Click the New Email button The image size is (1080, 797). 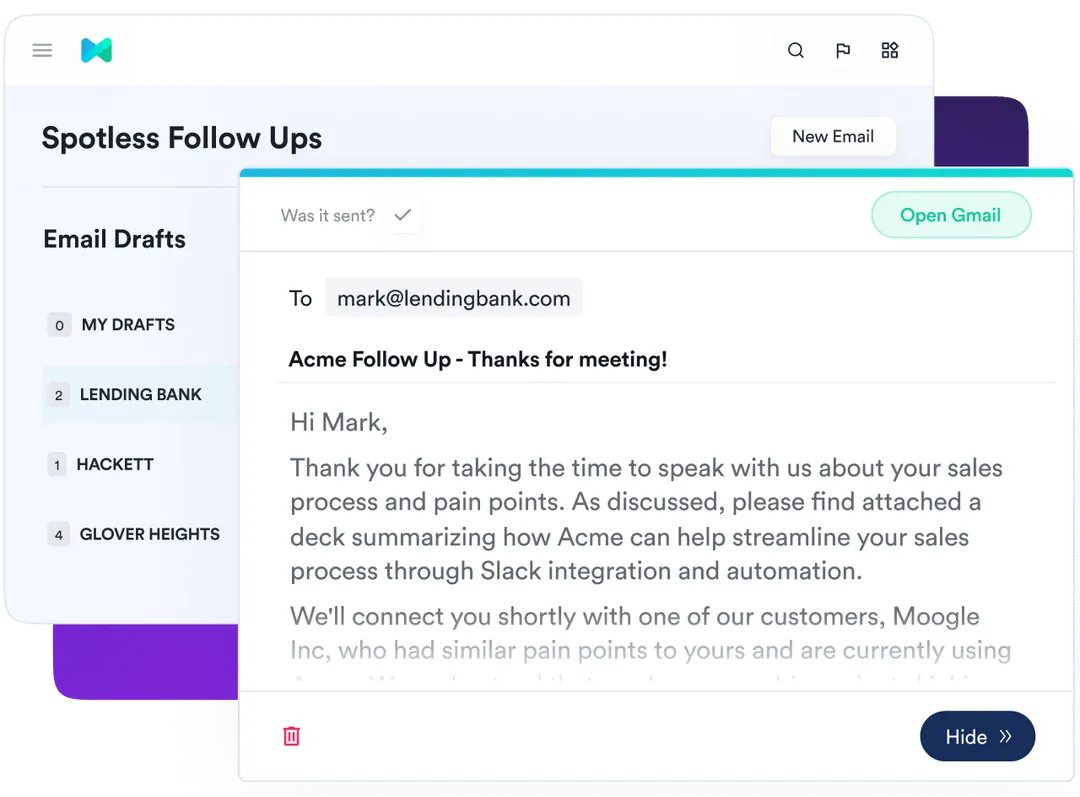tap(833, 136)
